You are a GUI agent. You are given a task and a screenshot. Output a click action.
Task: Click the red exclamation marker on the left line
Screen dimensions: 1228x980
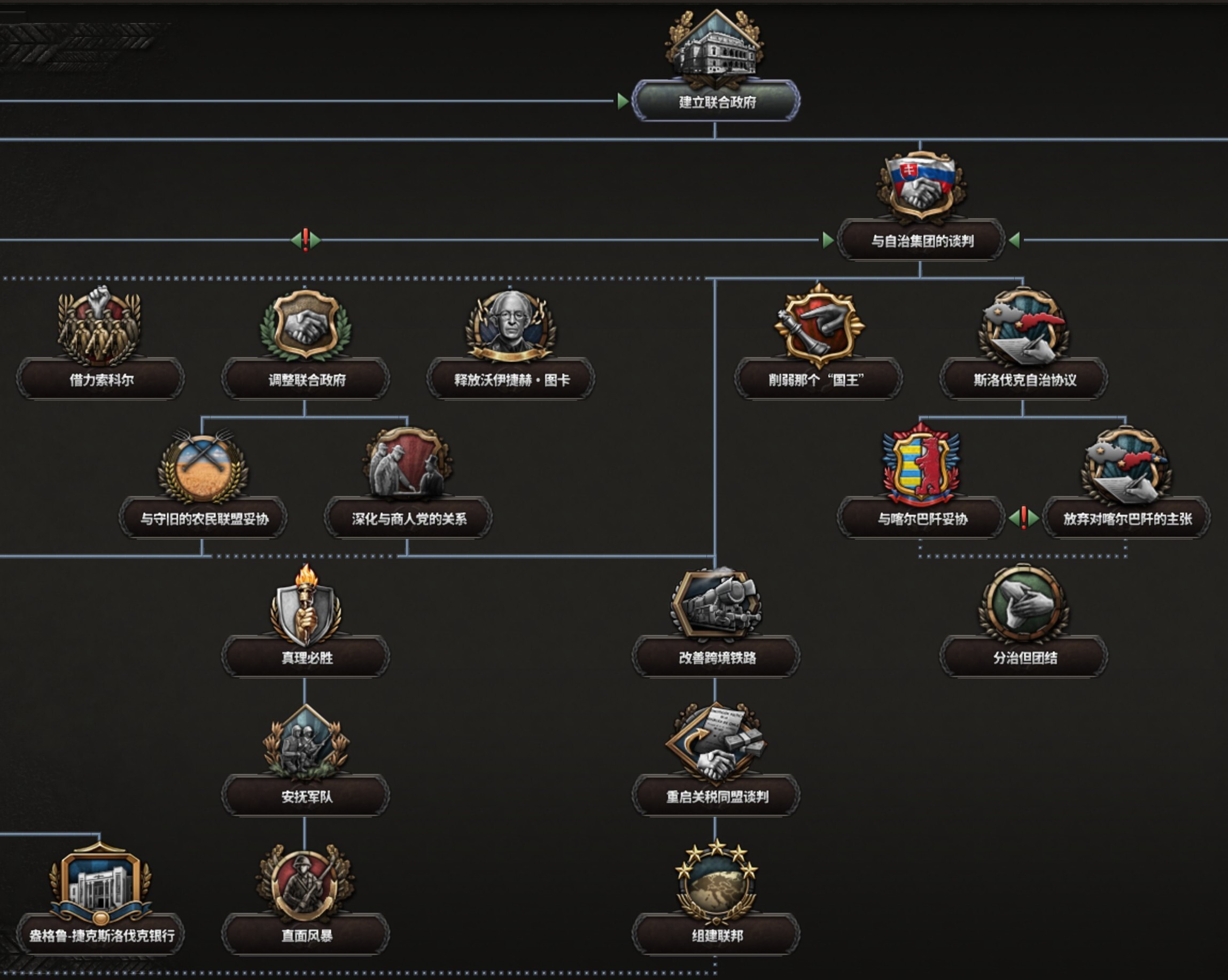point(305,240)
